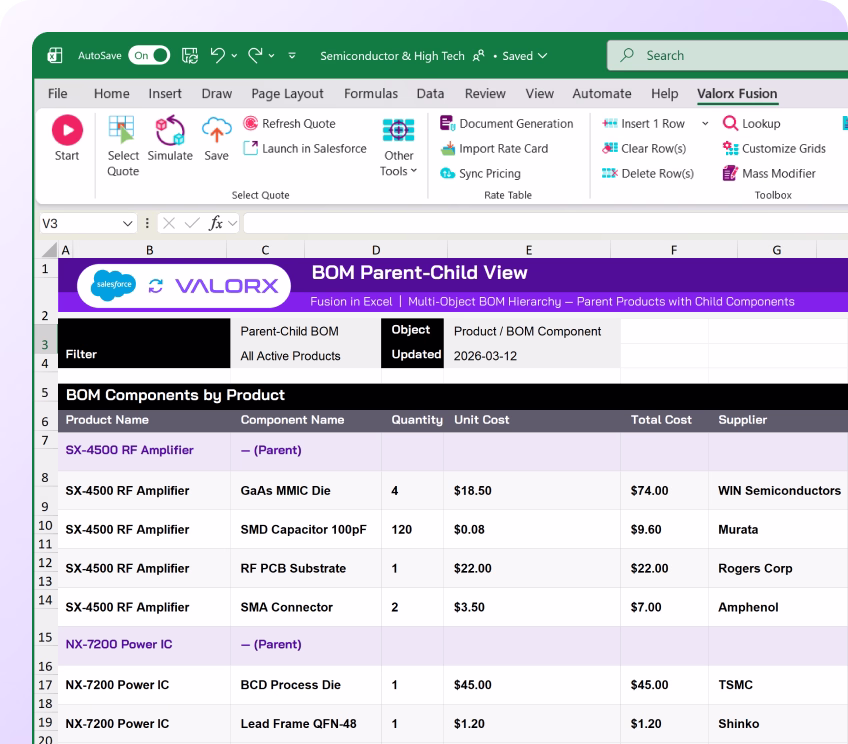Click the Document Generation icon
848x744 pixels.
(x=447, y=123)
